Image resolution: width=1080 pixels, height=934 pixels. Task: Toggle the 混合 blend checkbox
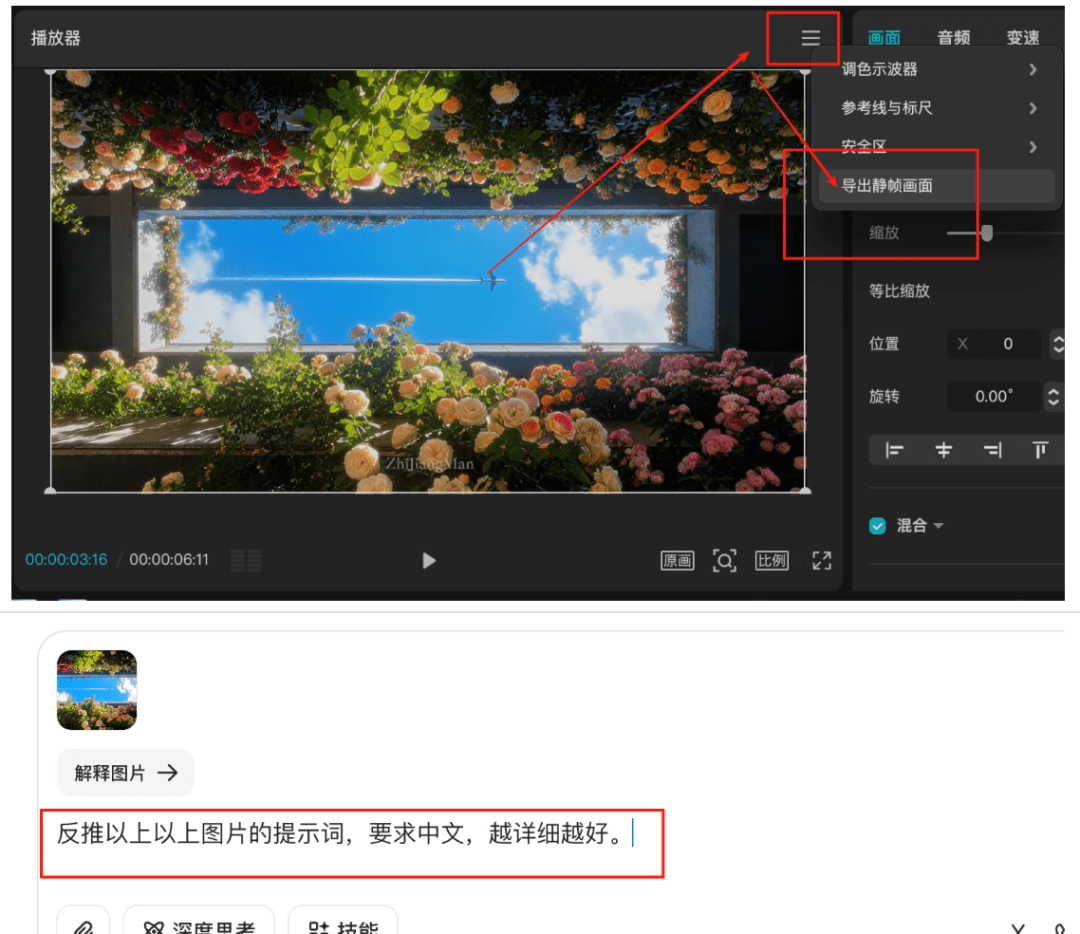[x=877, y=526]
